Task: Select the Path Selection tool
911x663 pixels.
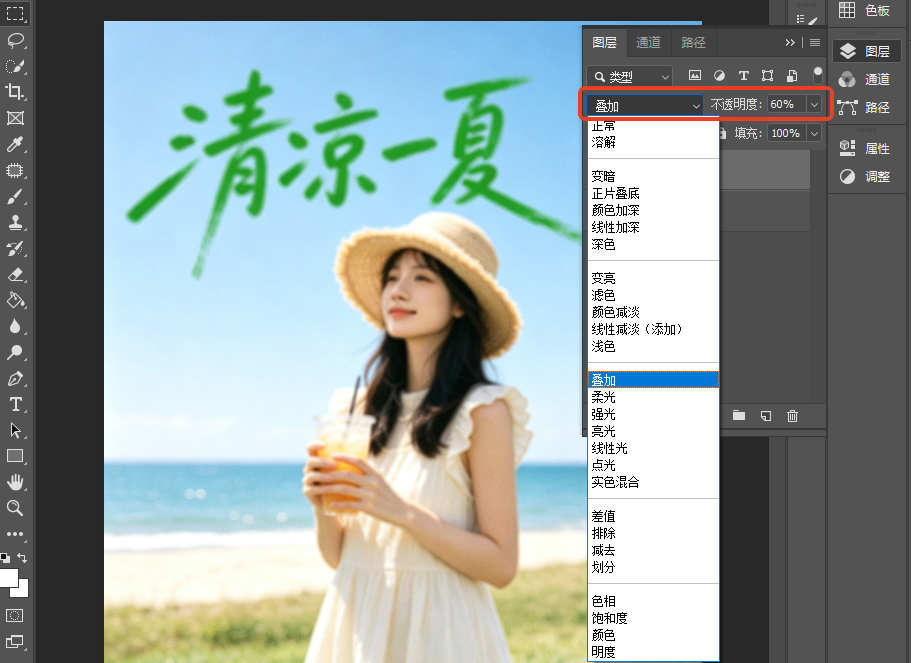Action: [15, 431]
